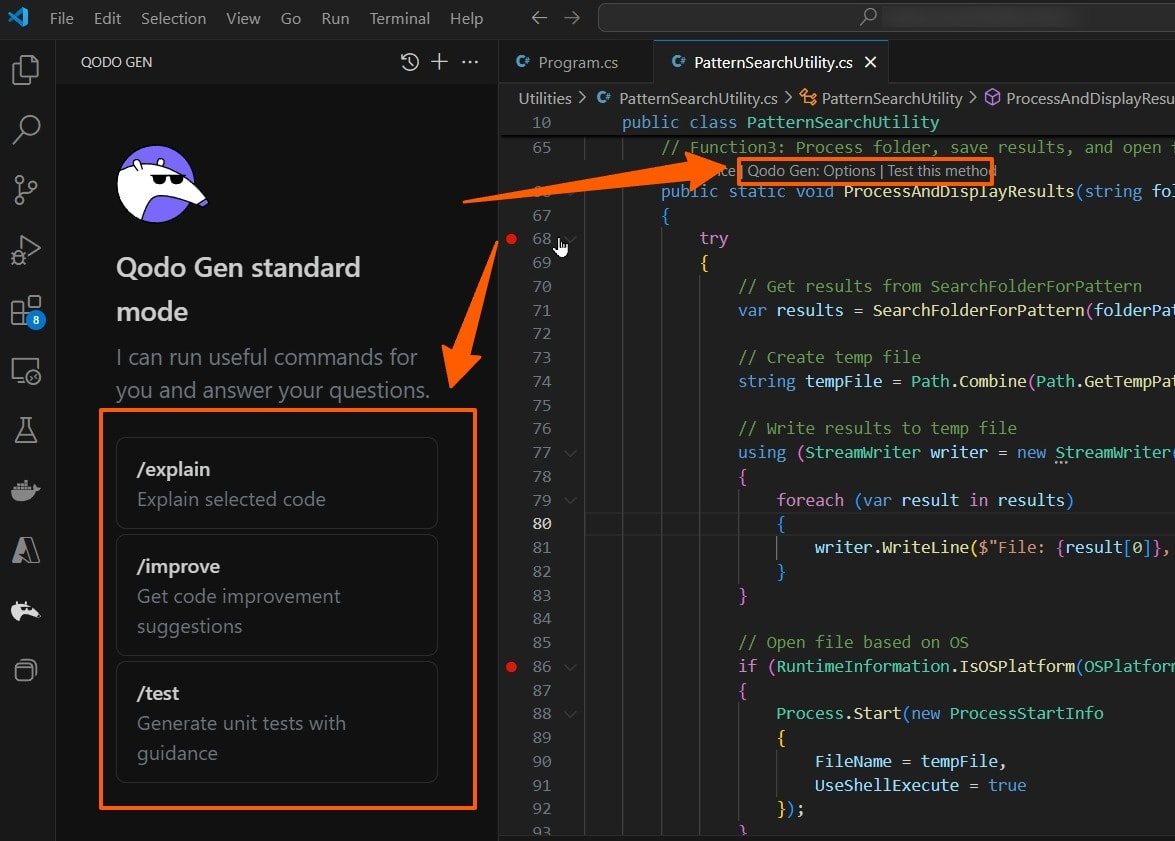Select the Testing beaker icon
The image size is (1175, 841).
click(26, 430)
